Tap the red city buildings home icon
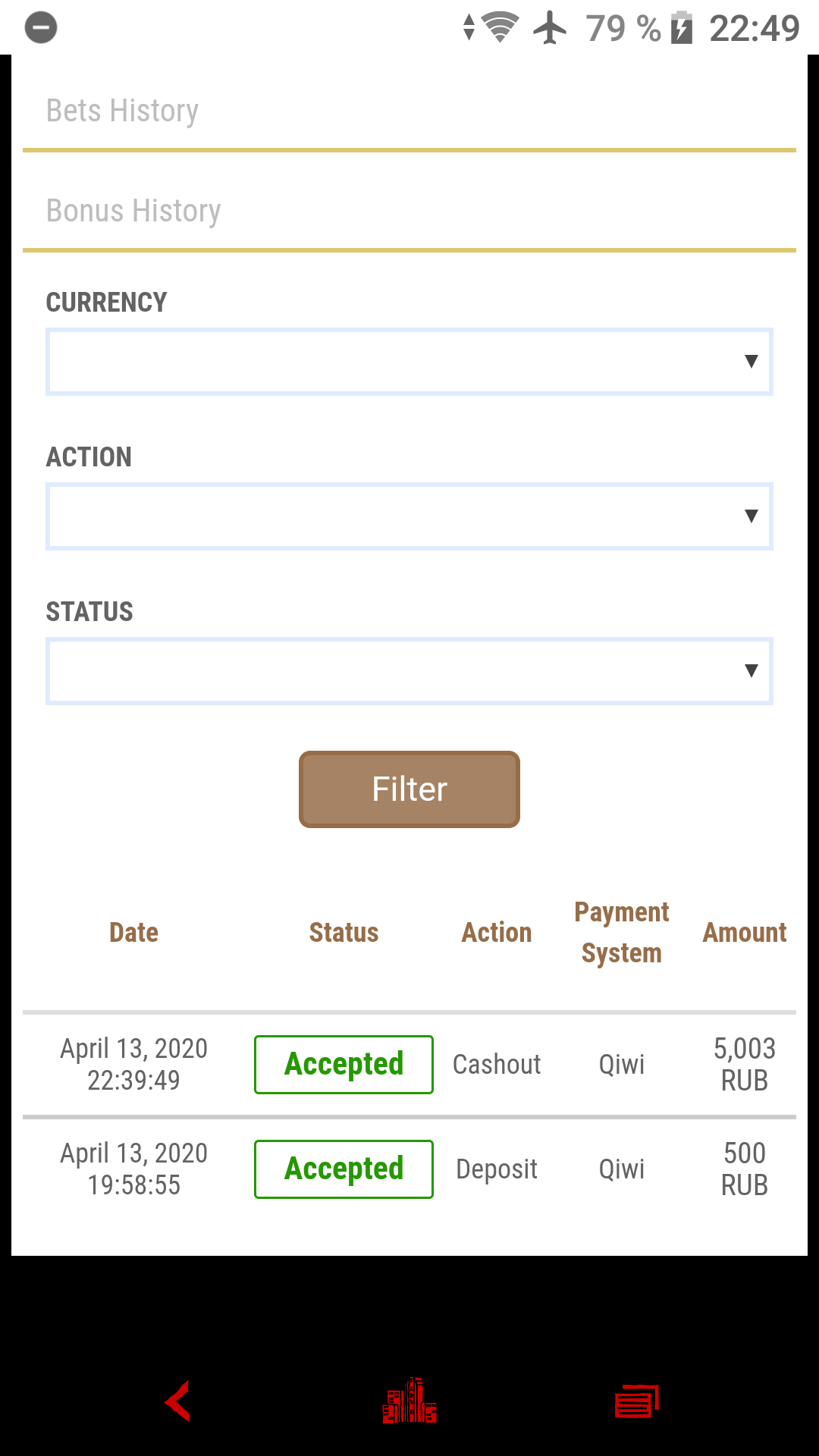Viewport: 819px width, 1456px height. pyautogui.click(x=409, y=1401)
